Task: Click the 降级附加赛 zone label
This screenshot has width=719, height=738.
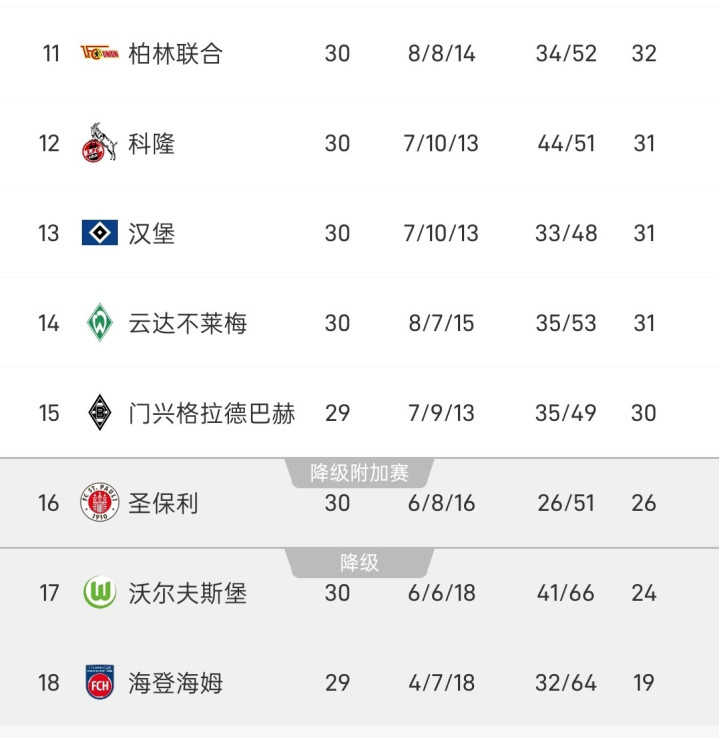Action: click(x=359, y=472)
